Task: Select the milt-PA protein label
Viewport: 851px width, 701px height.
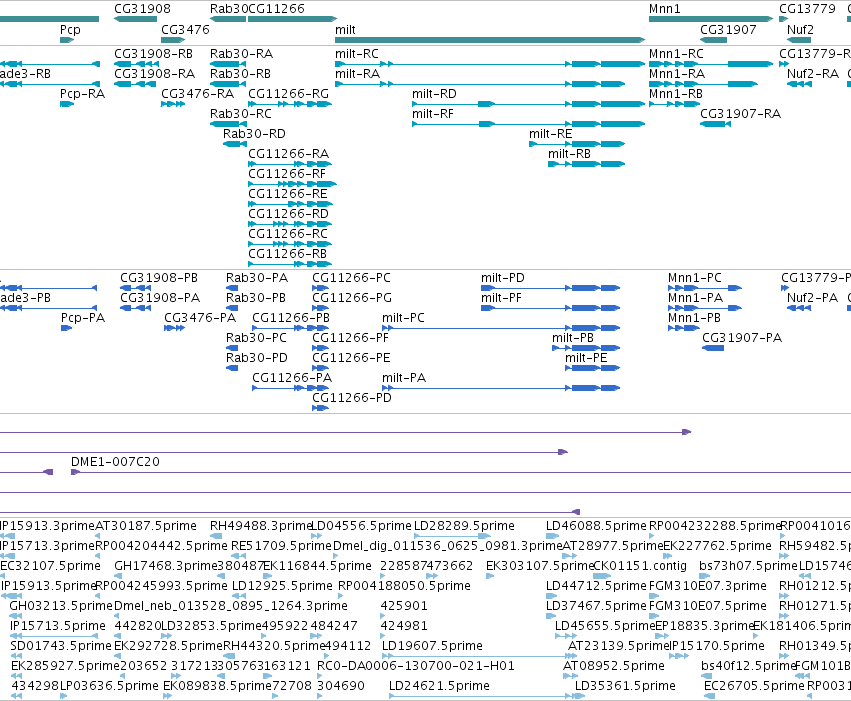Action: tap(404, 378)
